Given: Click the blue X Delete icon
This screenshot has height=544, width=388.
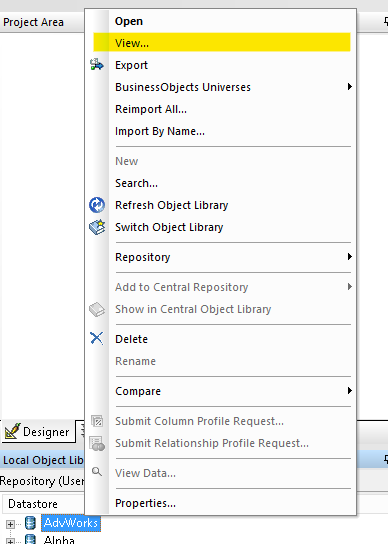Looking at the screenshot, I should (96, 338).
